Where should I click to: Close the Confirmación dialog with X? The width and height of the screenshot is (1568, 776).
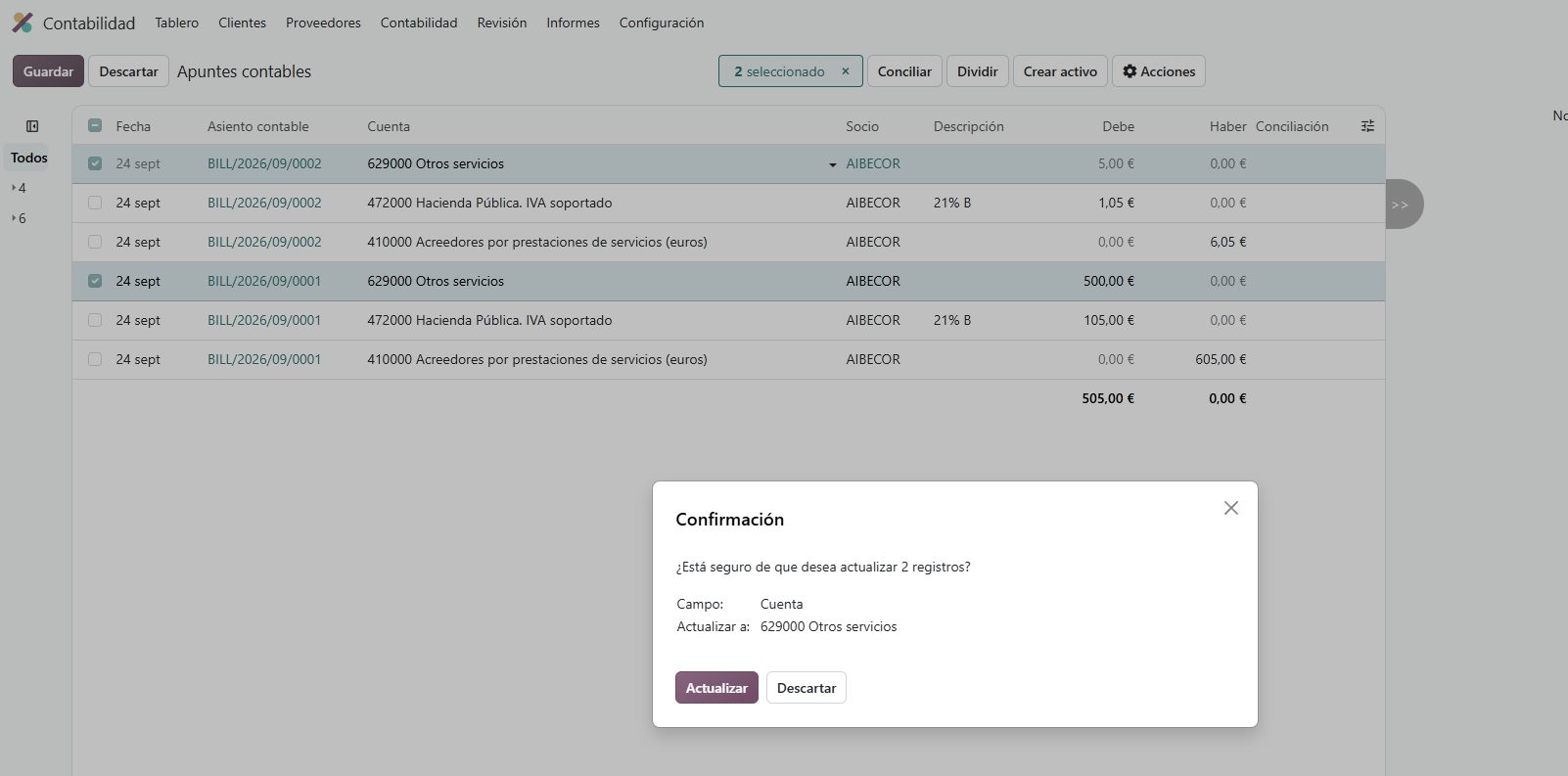tap(1231, 508)
